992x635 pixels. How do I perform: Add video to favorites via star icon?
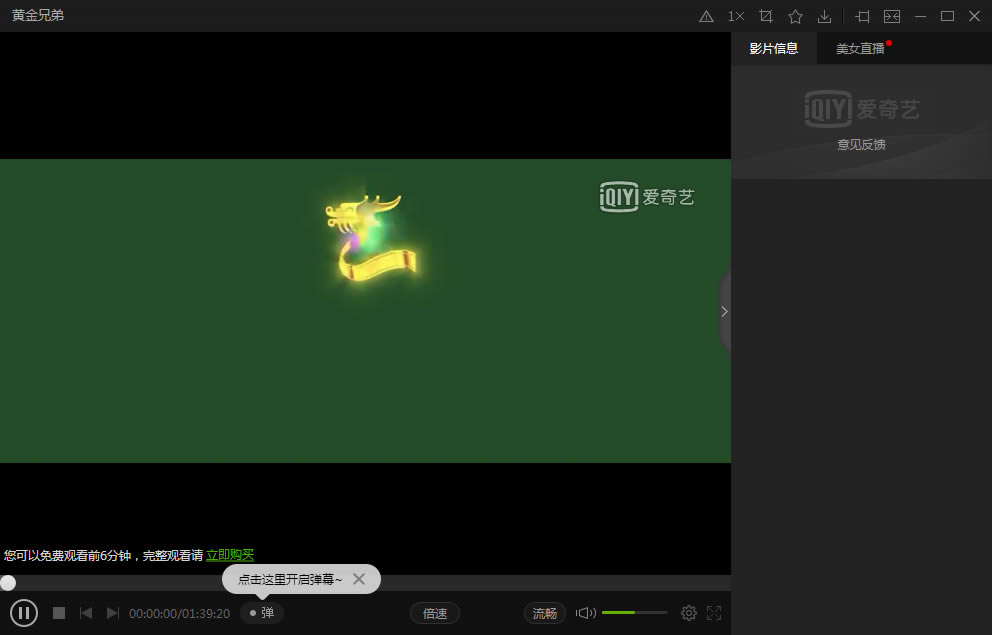click(x=794, y=16)
